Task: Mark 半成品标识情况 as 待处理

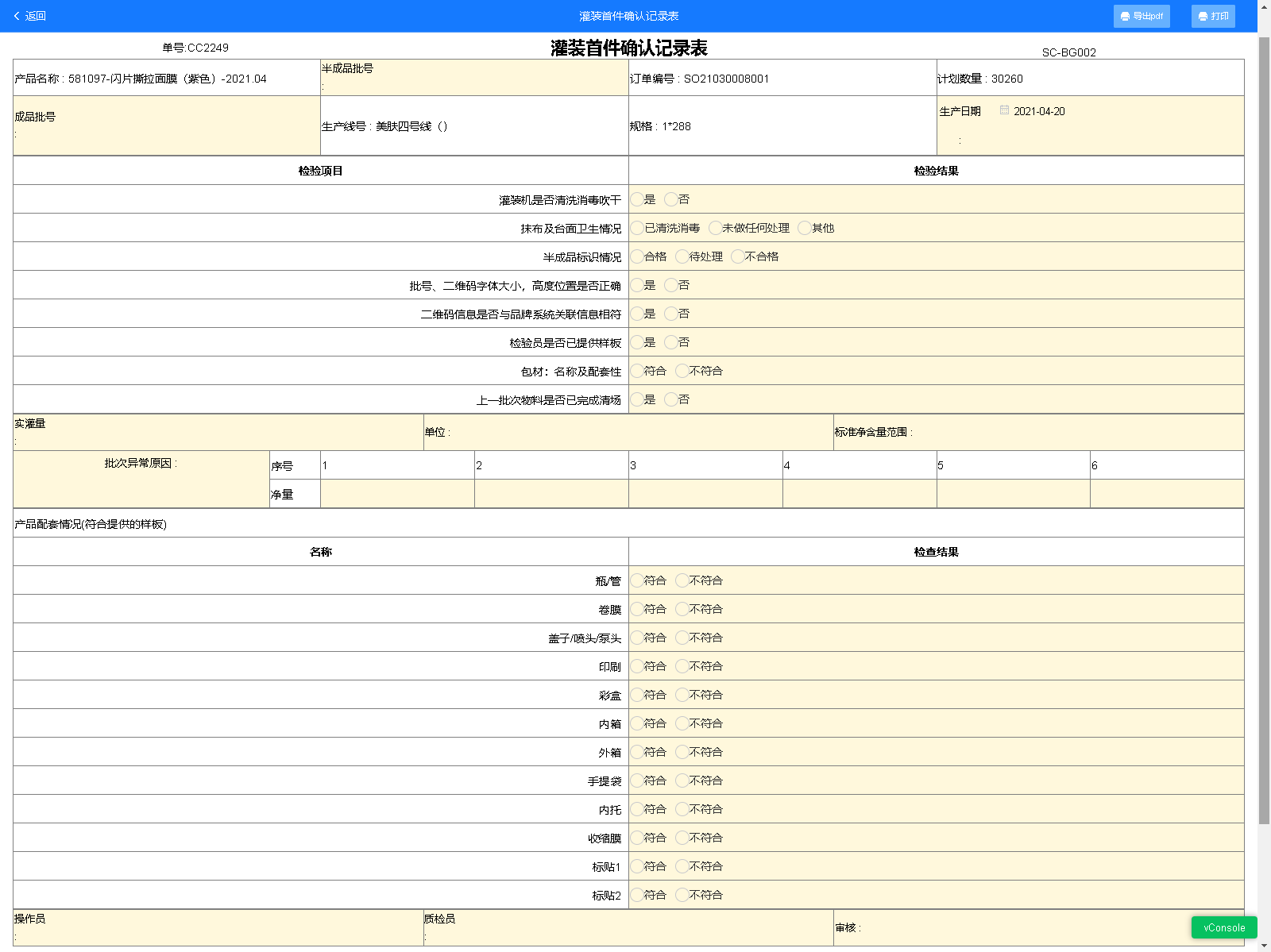Action: click(682, 256)
